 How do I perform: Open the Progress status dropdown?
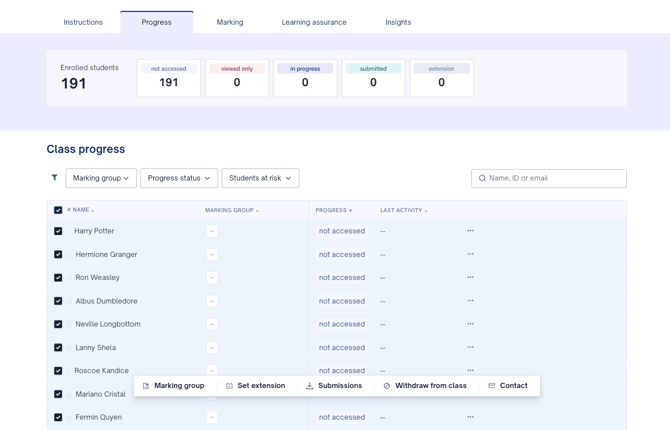[x=179, y=178]
